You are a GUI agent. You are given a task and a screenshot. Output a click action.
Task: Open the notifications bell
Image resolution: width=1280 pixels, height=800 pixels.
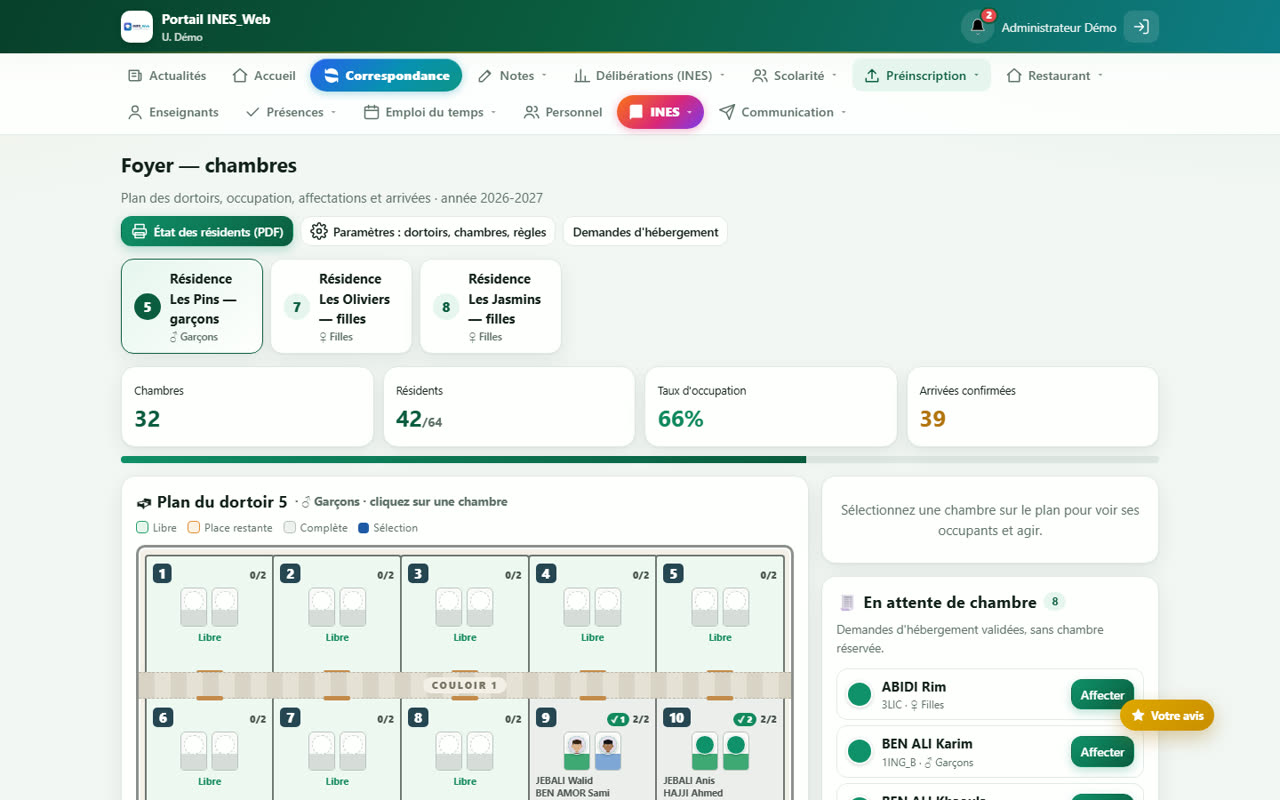pos(977,27)
